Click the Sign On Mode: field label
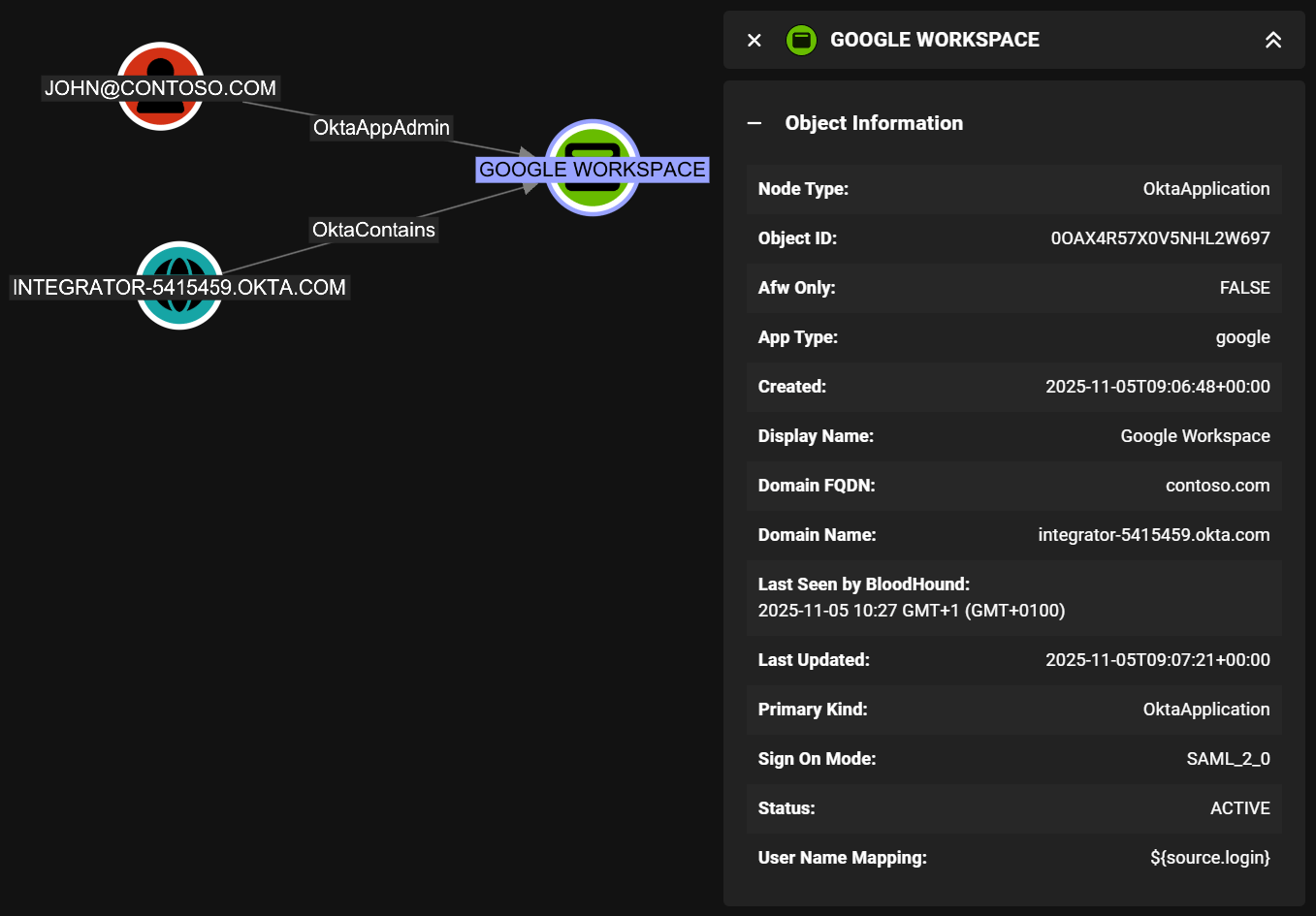This screenshot has height=916, width=1316. 817,759
